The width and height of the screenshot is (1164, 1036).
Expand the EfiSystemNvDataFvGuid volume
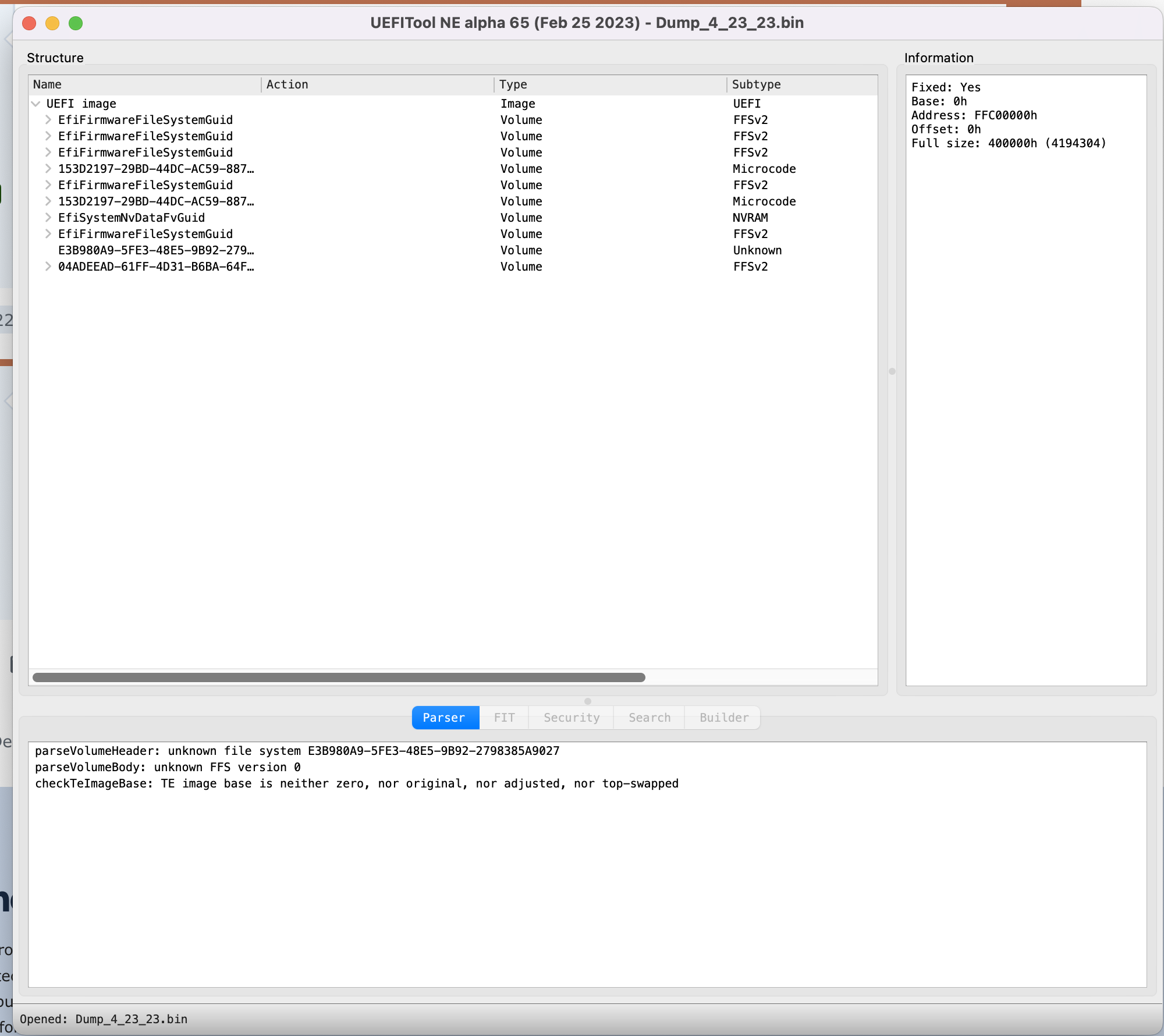(x=48, y=218)
